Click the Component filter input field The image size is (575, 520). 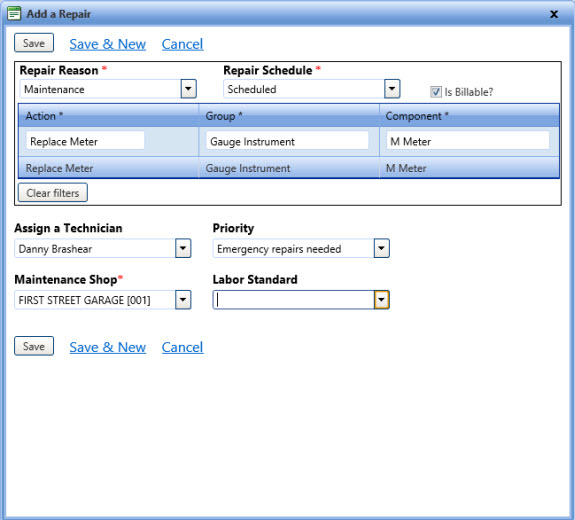(468, 141)
